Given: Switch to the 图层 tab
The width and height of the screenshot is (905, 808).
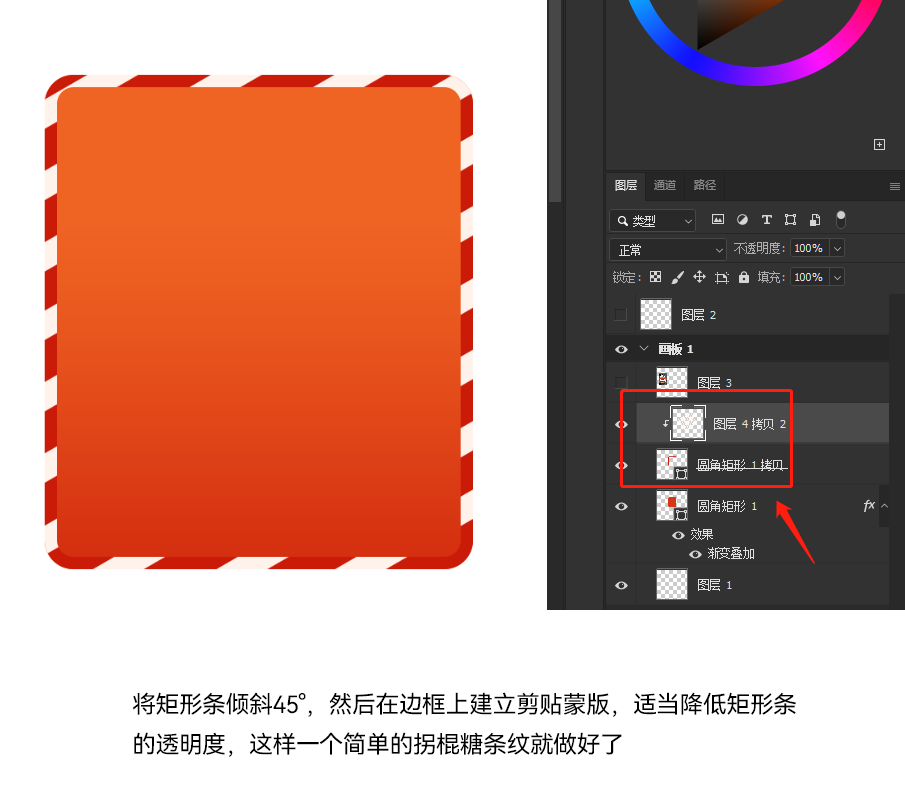Looking at the screenshot, I should click(626, 185).
